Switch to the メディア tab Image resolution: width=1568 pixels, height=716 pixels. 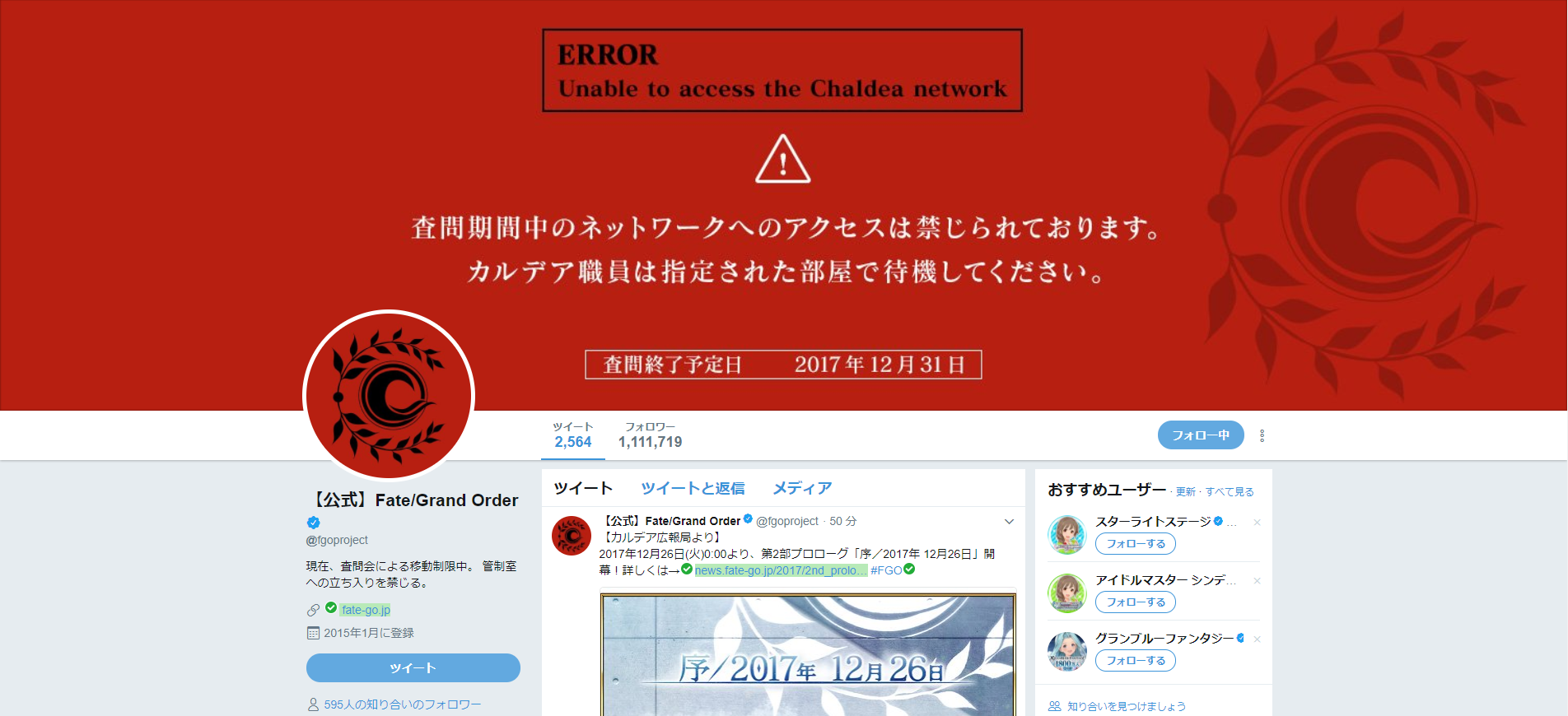(802, 488)
